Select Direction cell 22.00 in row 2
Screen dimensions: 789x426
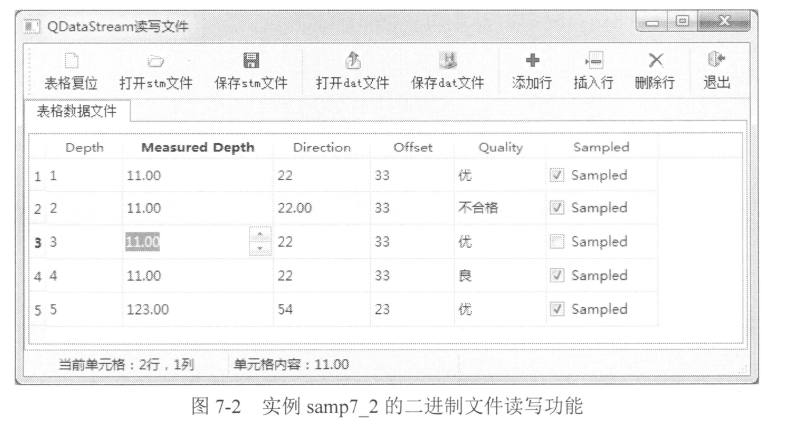pyautogui.click(x=322, y=208)
